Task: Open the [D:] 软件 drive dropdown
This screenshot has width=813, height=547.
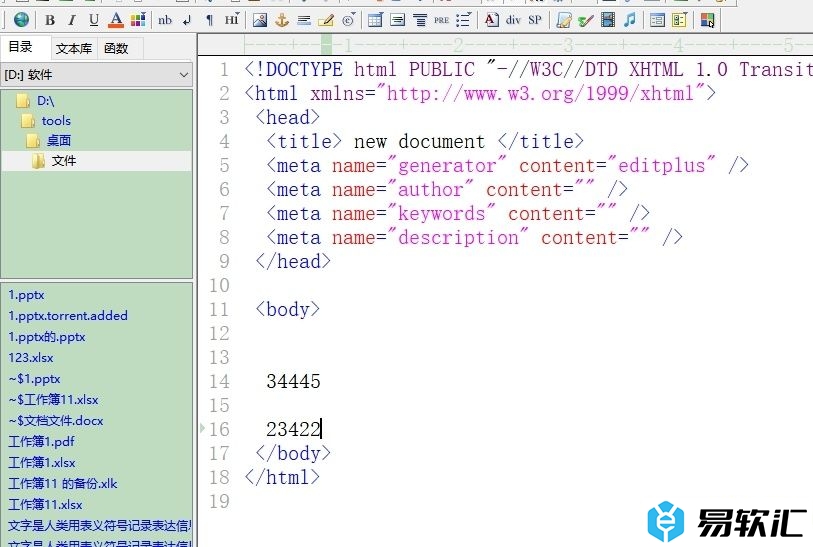Action: [97, 75]
